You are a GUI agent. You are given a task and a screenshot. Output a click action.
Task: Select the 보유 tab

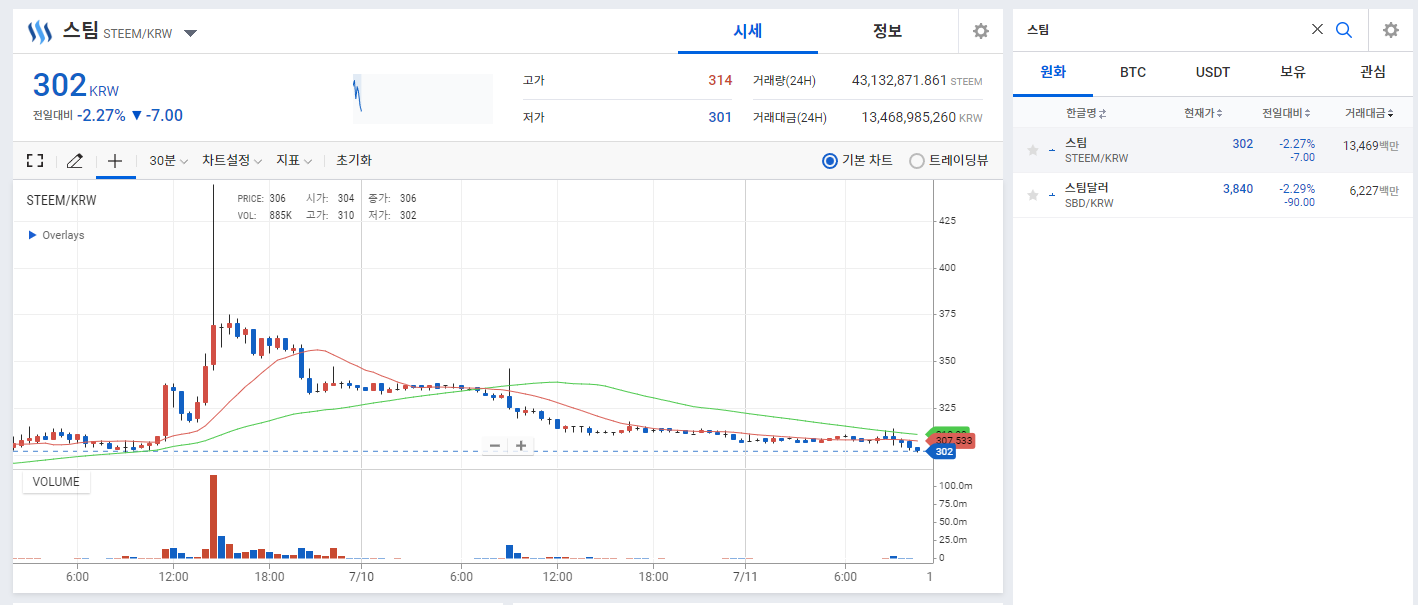(1293, 72)
